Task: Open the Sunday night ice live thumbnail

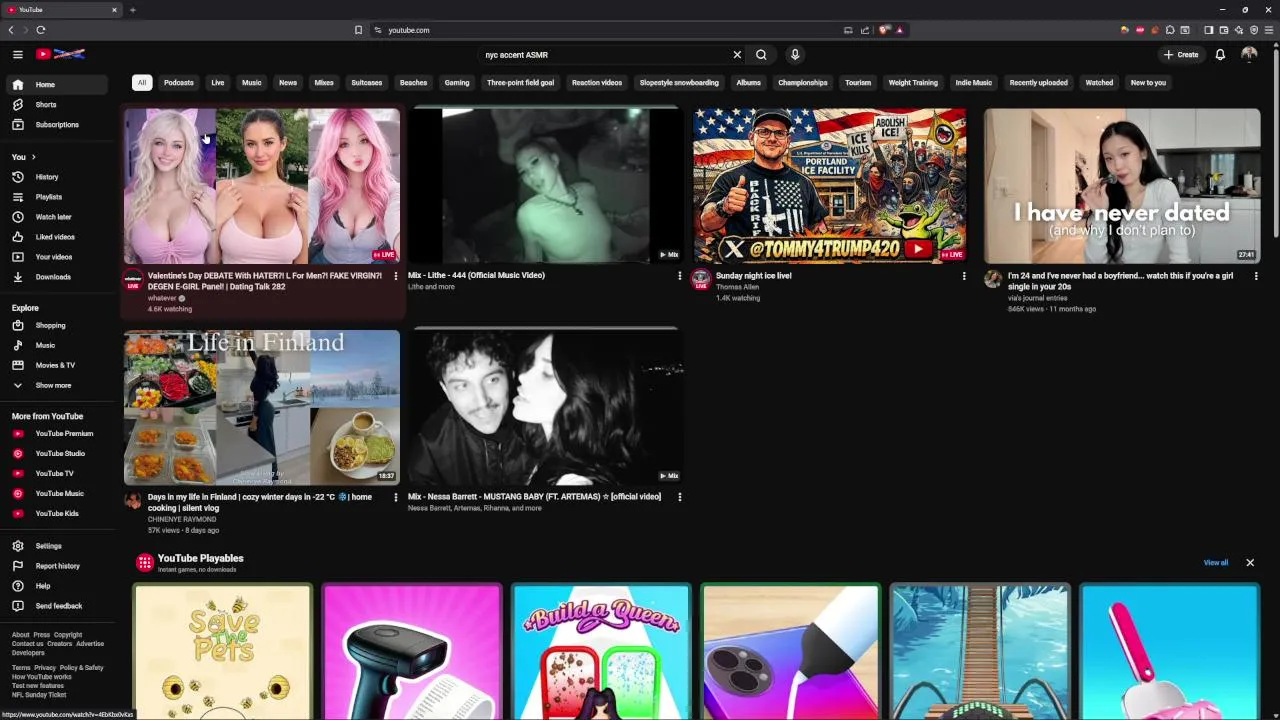Action: tap(830, 186)
